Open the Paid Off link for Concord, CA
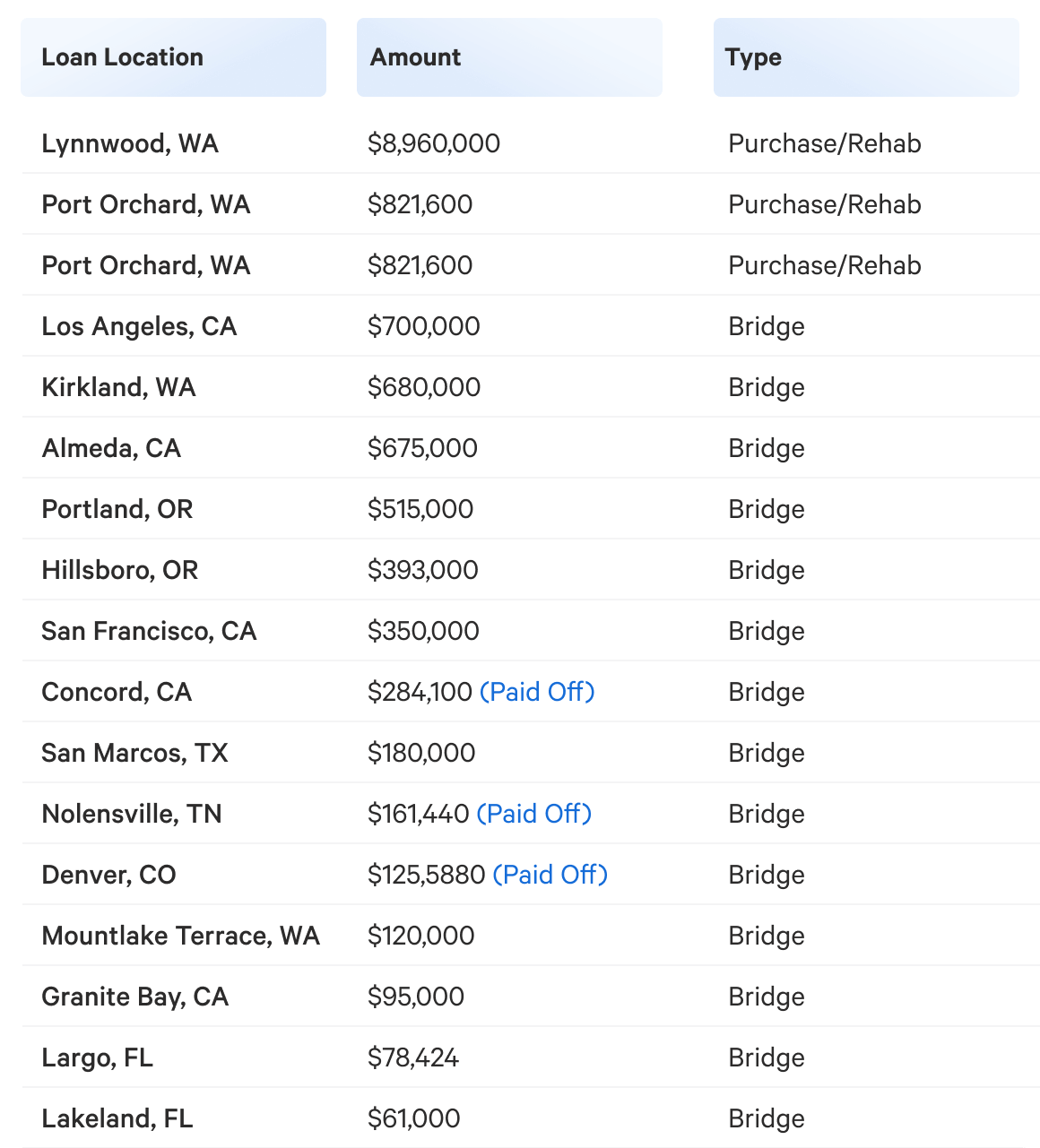 [x=537, y=692]
